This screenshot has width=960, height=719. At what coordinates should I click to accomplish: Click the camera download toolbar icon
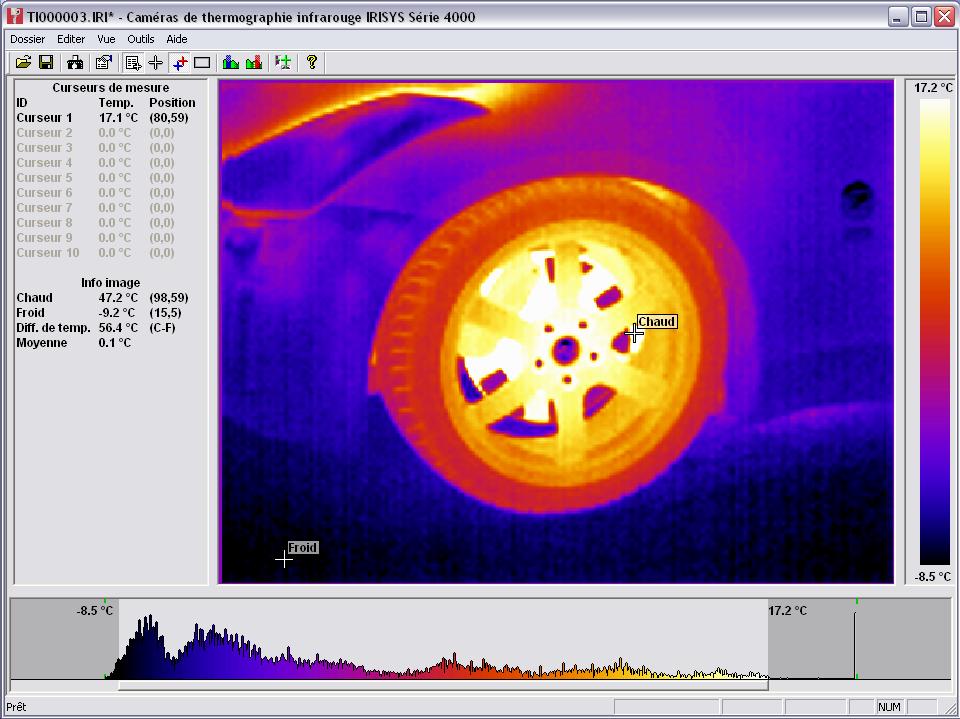point(75,62)
